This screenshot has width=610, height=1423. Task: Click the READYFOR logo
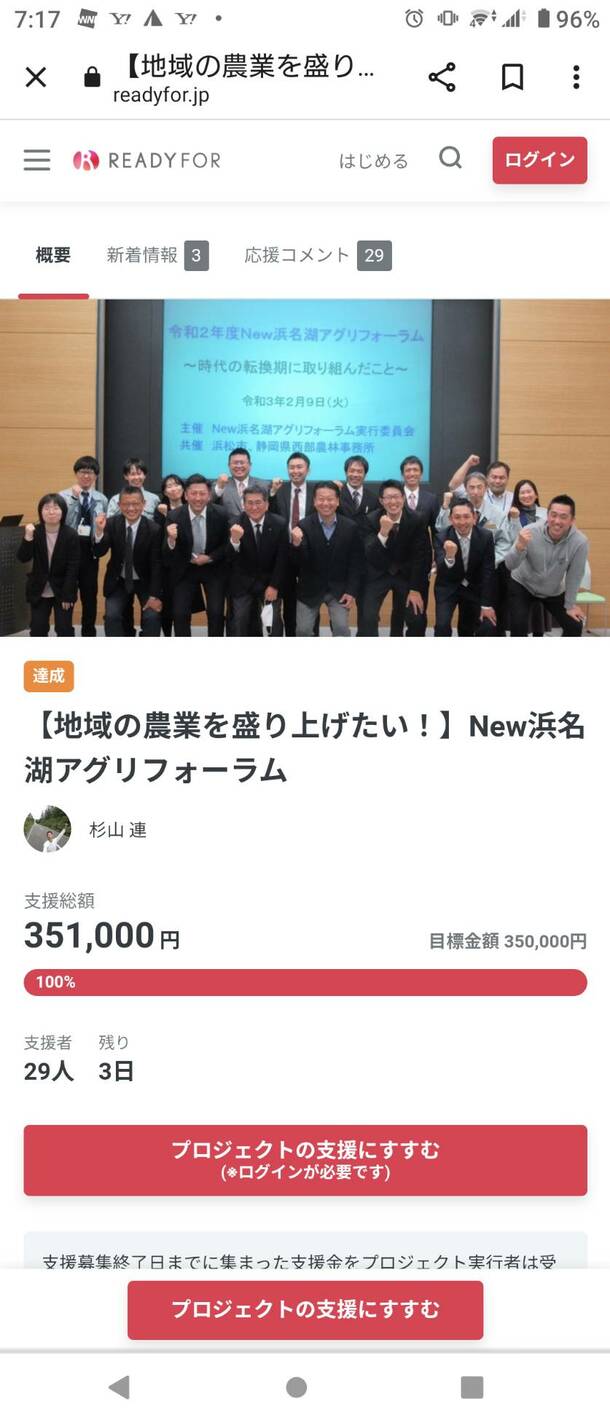click(x=147, y=160)
